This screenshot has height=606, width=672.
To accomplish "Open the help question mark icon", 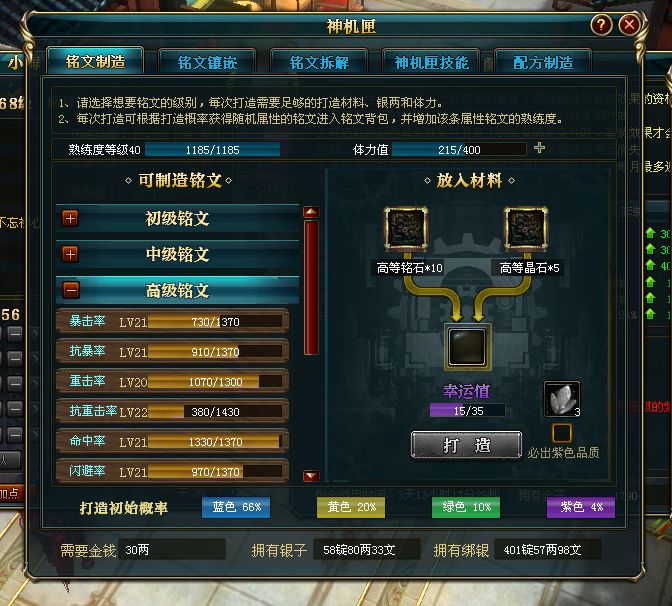I will click(601, 25).
